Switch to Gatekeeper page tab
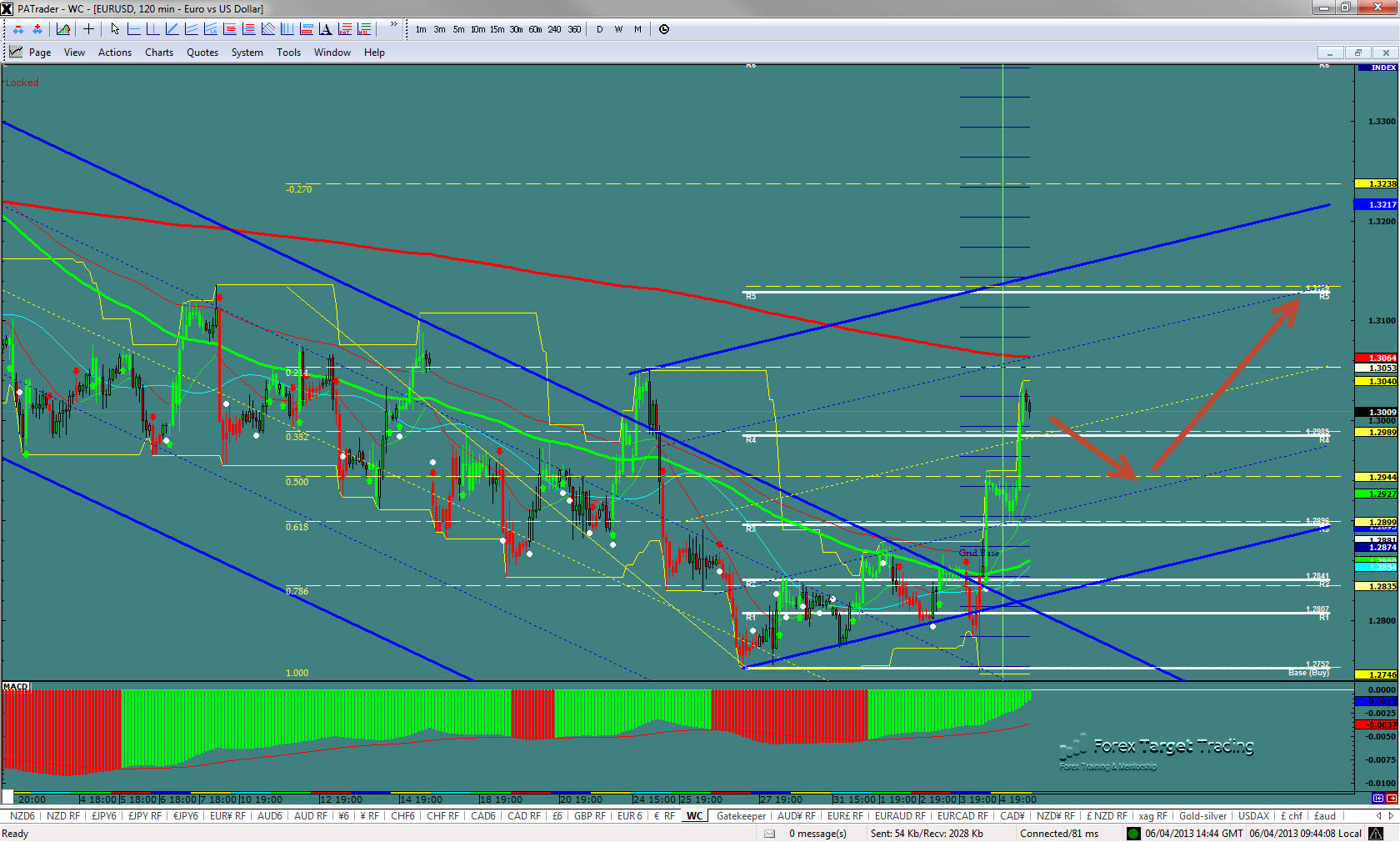1400x842 pixels. [x=742, y=816]
